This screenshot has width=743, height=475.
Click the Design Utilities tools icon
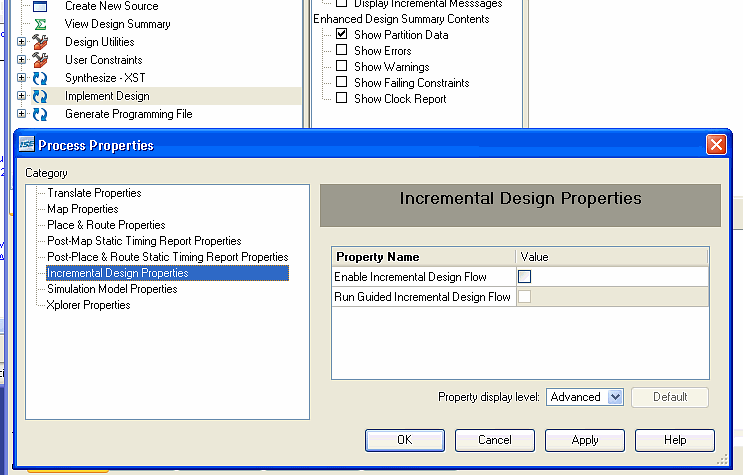tap(40, 42)
